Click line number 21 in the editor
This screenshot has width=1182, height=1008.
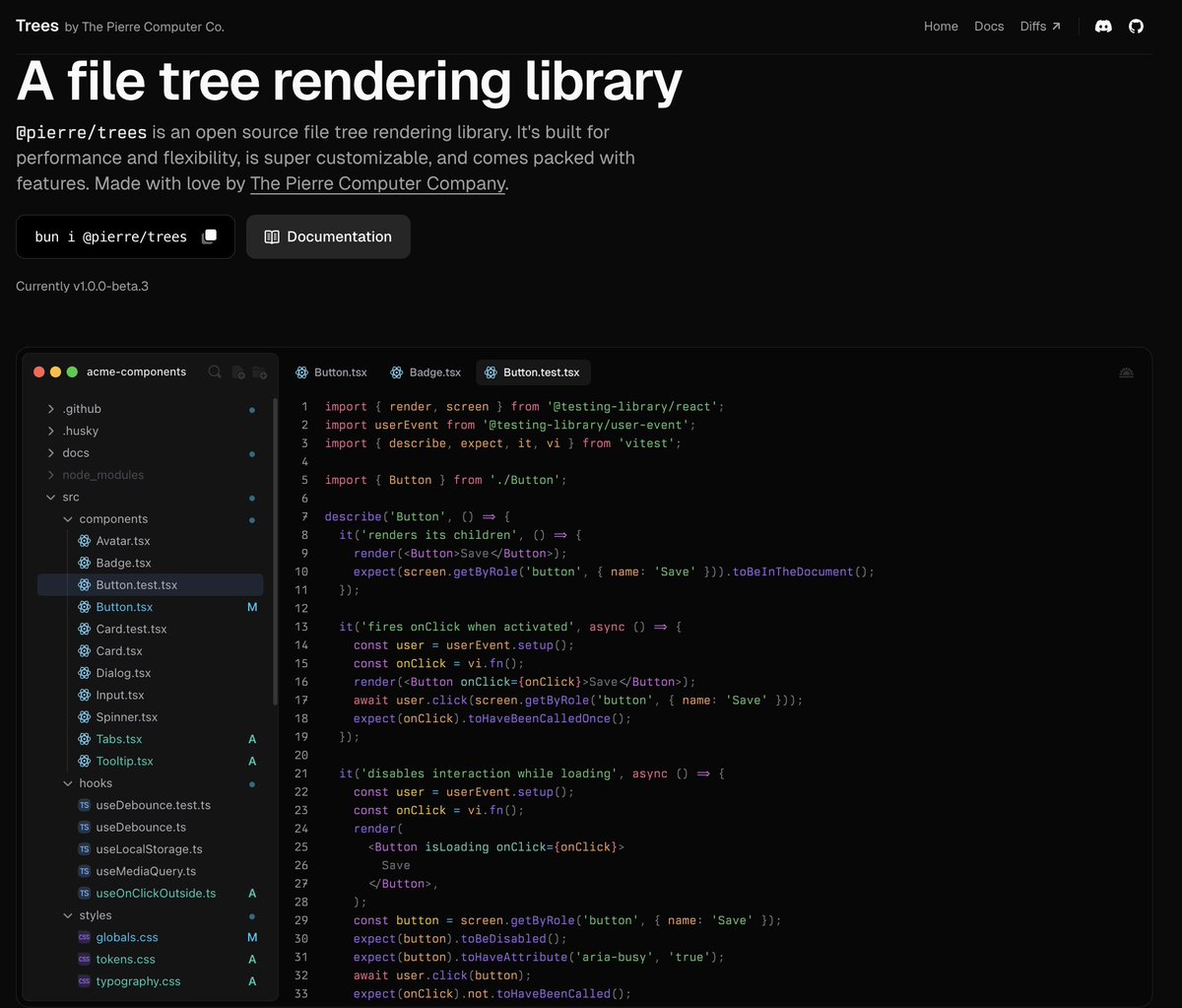coord(301,773)
